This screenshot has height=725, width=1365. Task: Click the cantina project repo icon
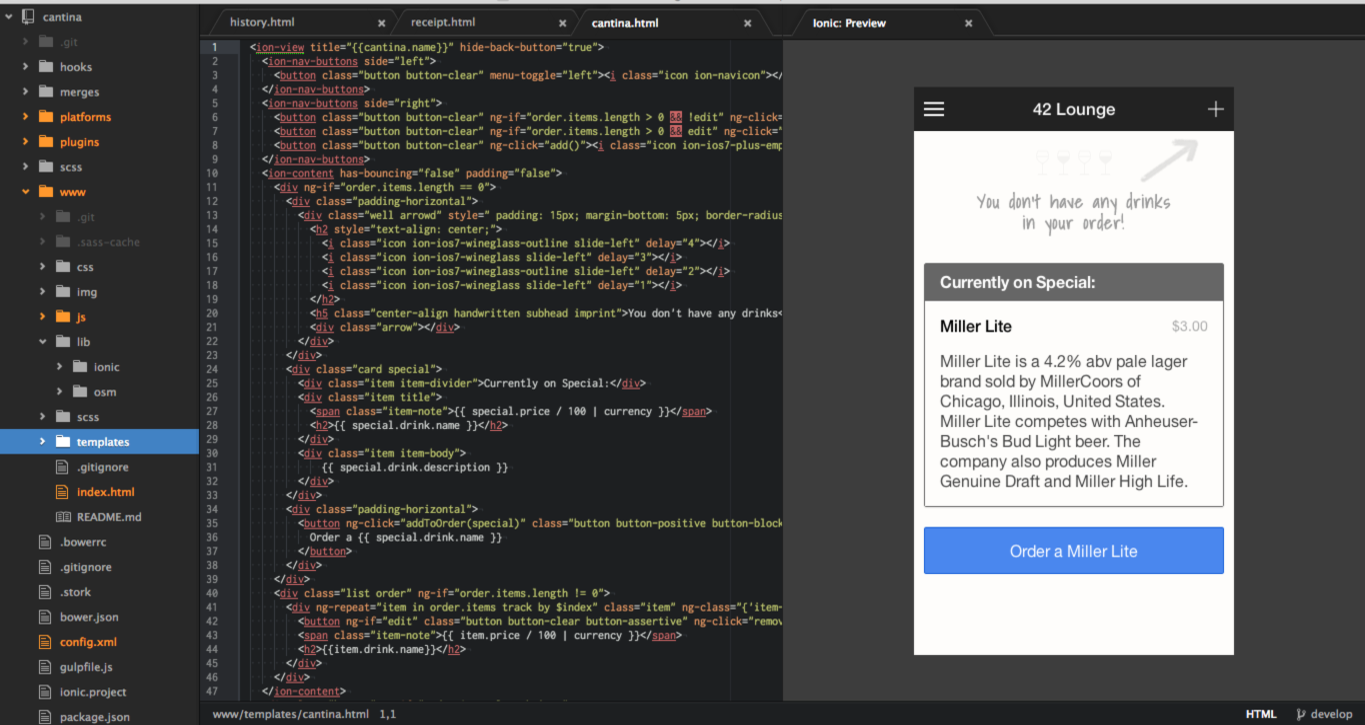point(28,17)
